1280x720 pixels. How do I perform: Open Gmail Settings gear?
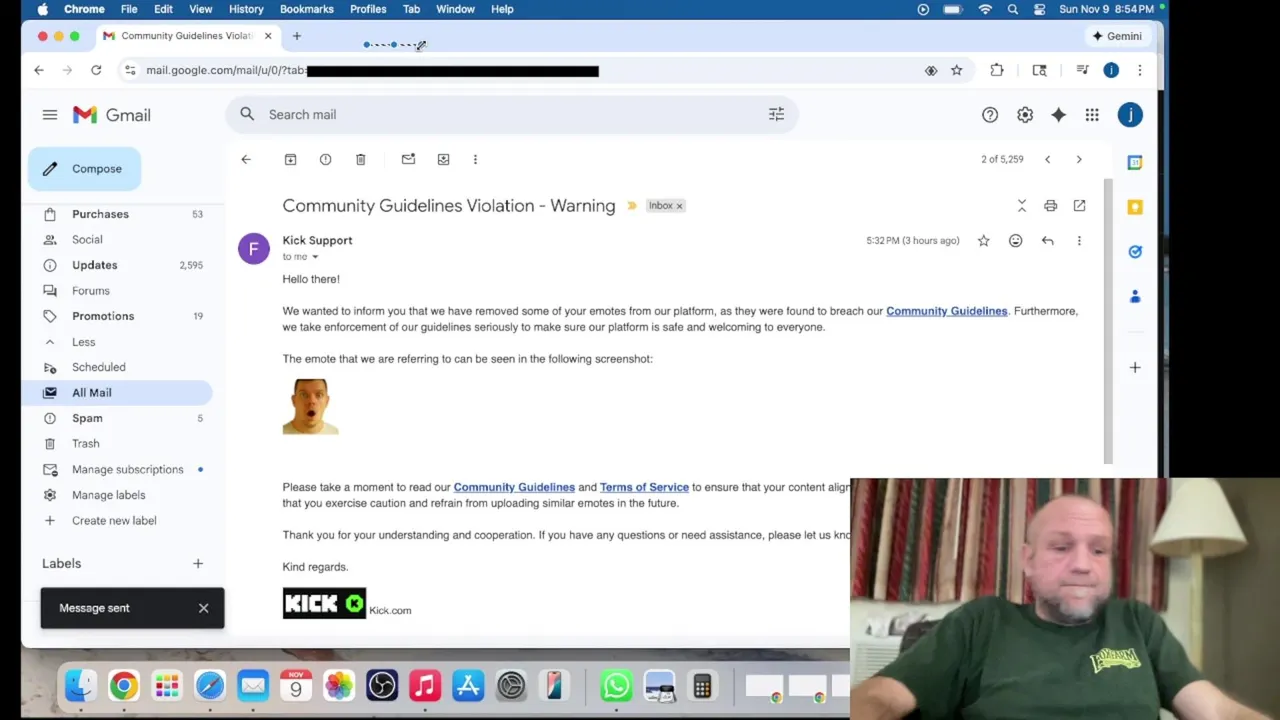(x=1025, y=115)
